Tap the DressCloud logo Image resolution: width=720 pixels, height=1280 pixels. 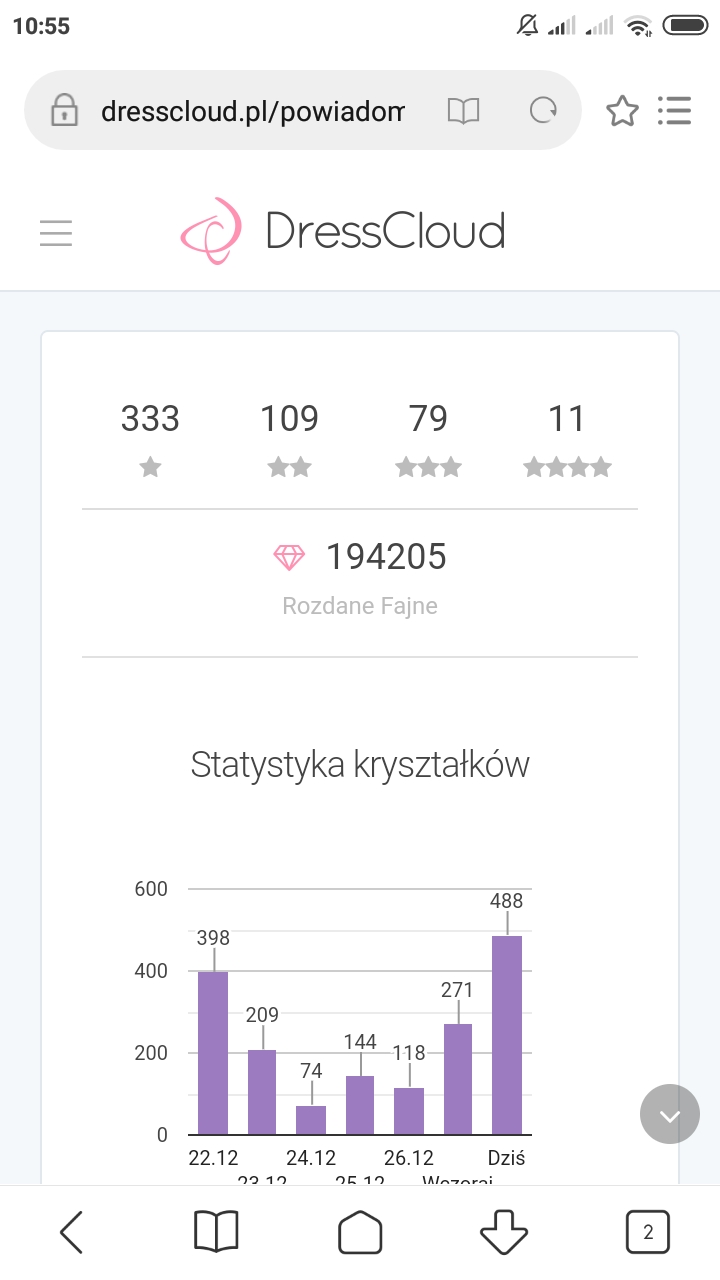(343, 231)
